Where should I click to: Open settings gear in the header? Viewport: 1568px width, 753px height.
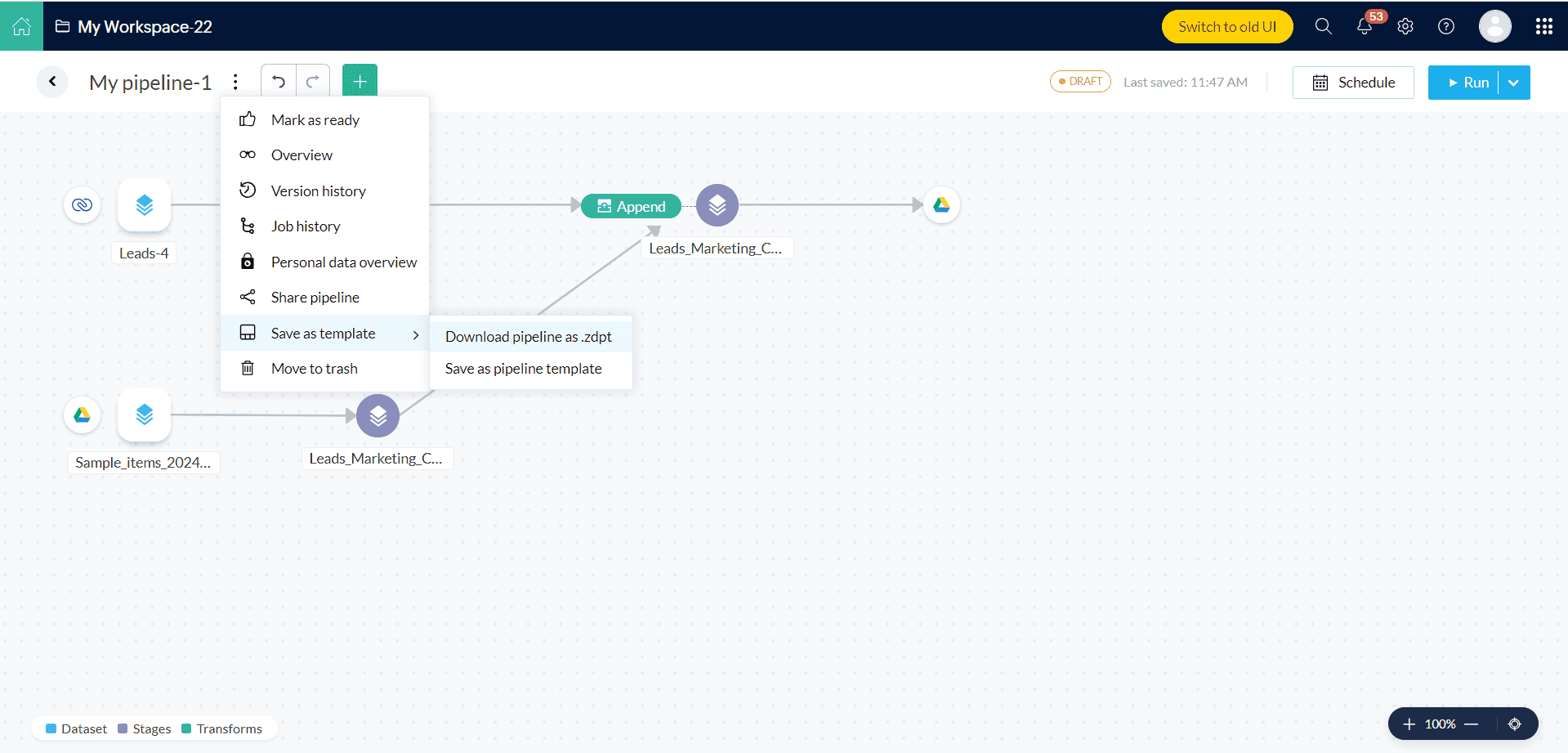(x=1405, y=26)
